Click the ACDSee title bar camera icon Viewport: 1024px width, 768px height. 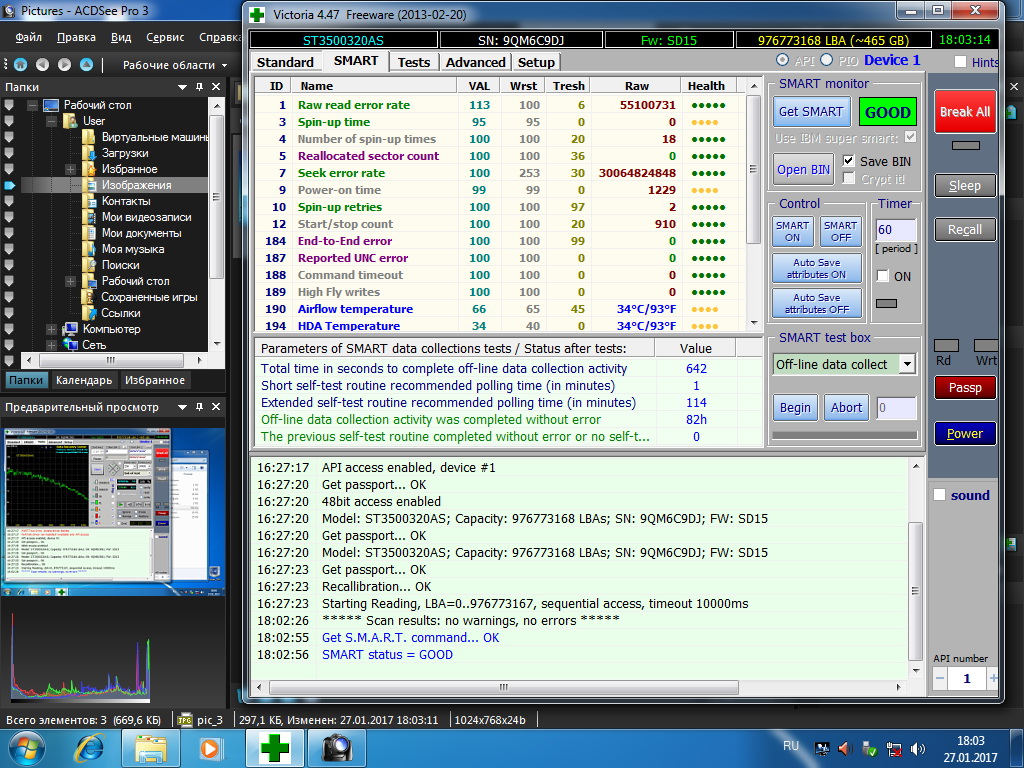point(9,11)
